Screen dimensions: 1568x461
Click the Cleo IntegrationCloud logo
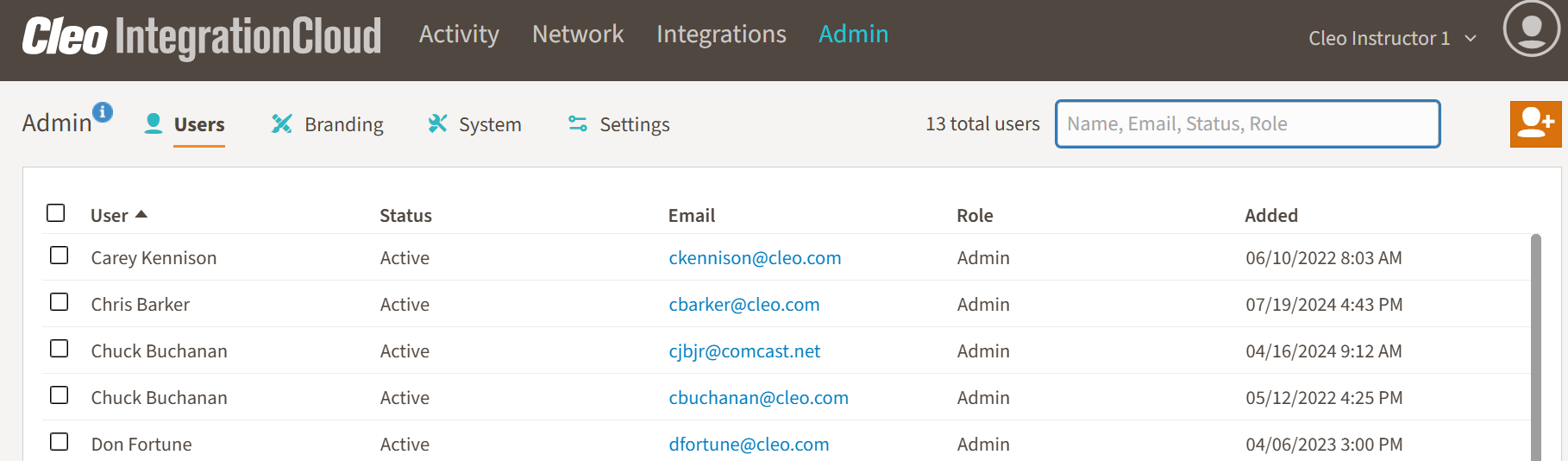pos(201,37)
